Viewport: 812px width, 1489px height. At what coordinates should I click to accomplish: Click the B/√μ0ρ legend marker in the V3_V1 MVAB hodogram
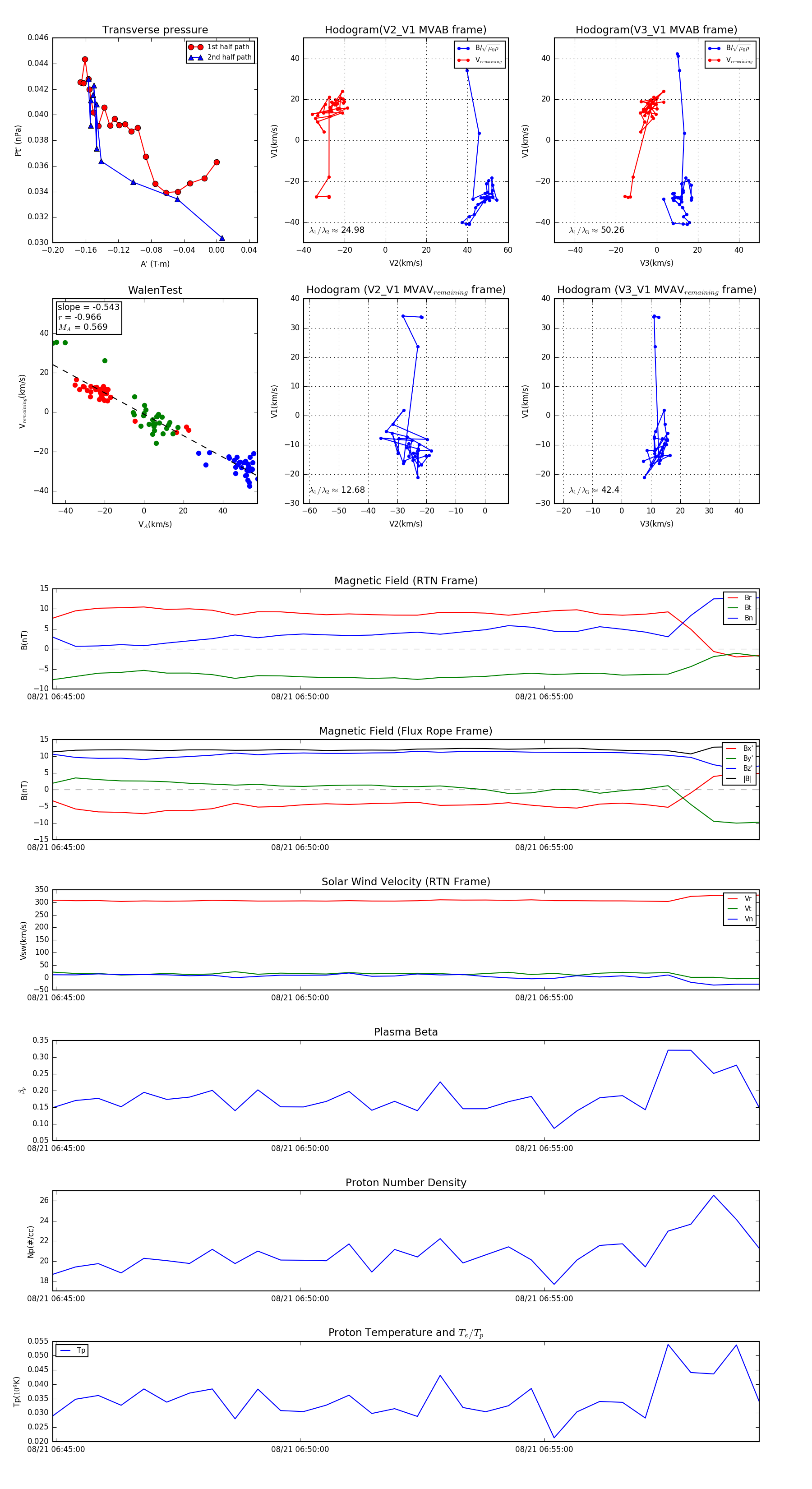(x=714, y=49)
